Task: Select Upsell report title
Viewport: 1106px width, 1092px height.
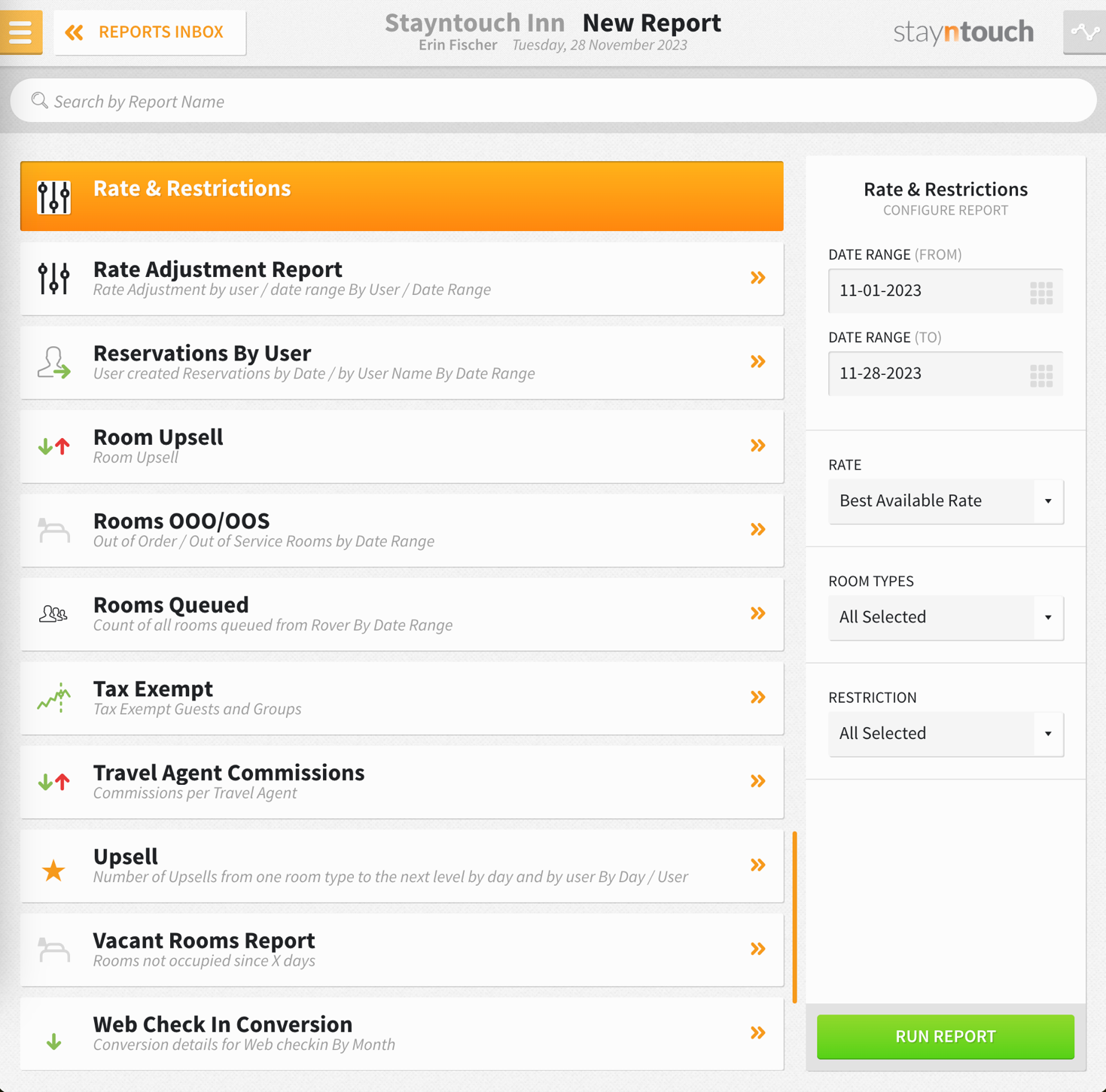Action: pos(126,856)
